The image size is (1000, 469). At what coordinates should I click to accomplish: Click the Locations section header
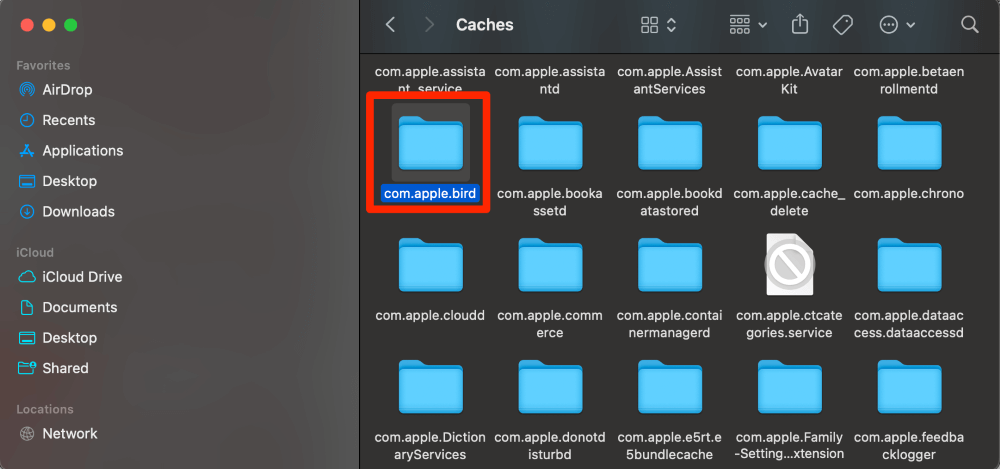[x=45, y=410]
